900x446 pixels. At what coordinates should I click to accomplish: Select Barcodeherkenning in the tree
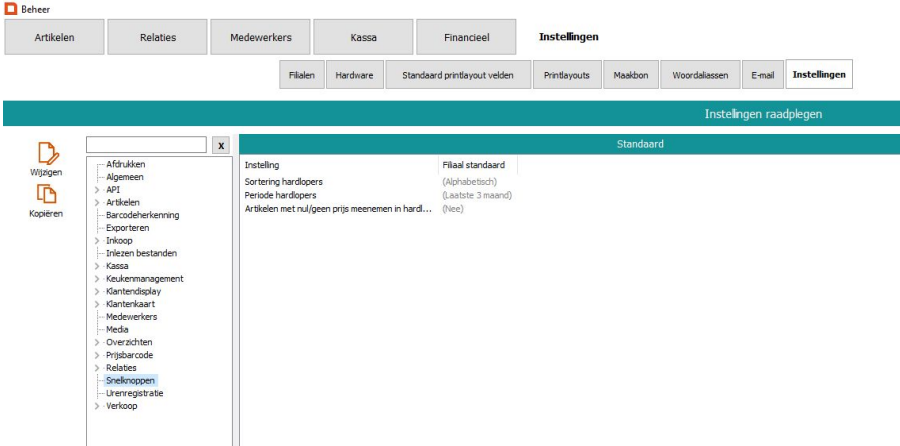tap(142, 215)
